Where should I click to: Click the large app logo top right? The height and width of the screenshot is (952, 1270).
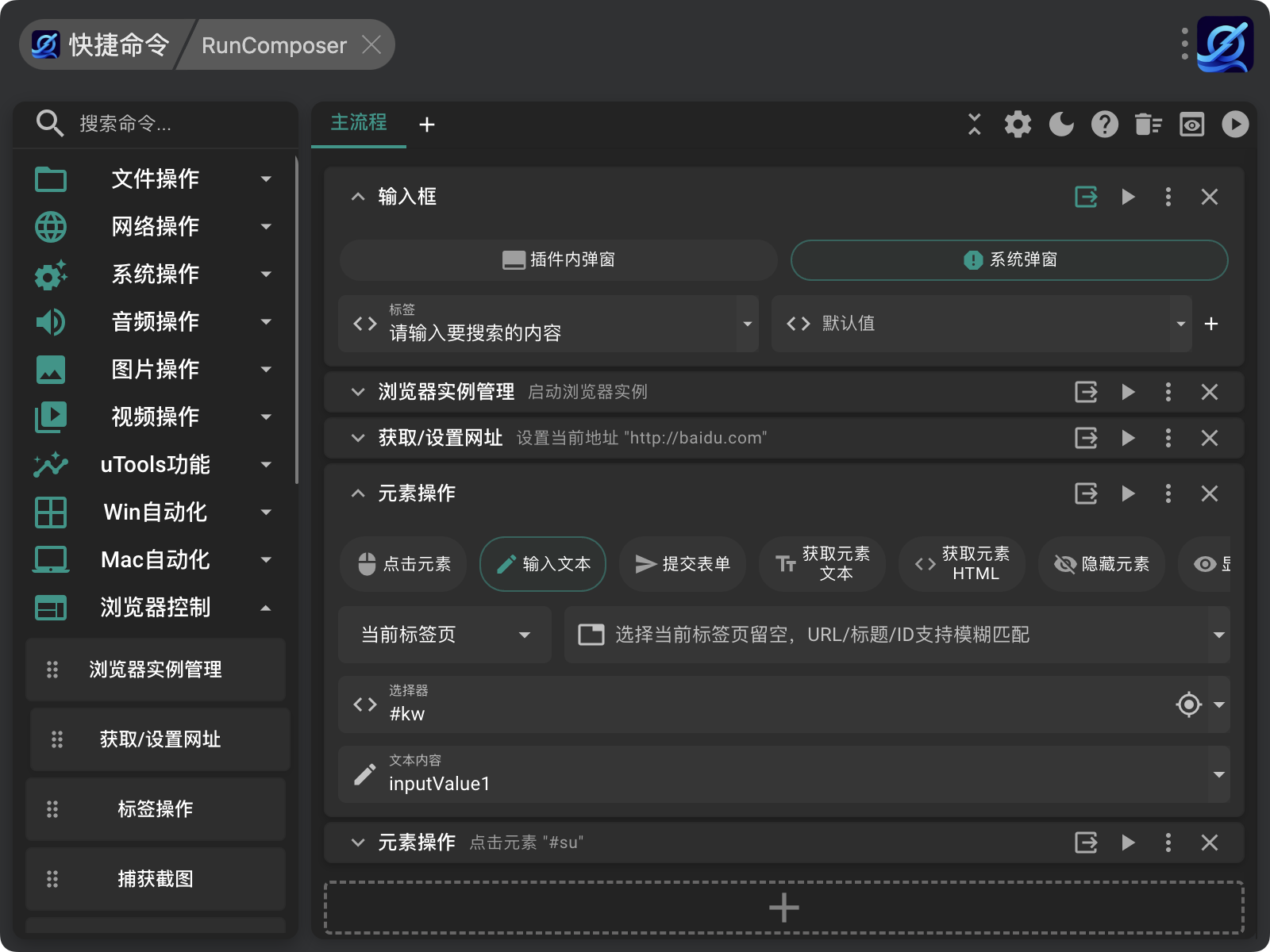pos(1225,44)
